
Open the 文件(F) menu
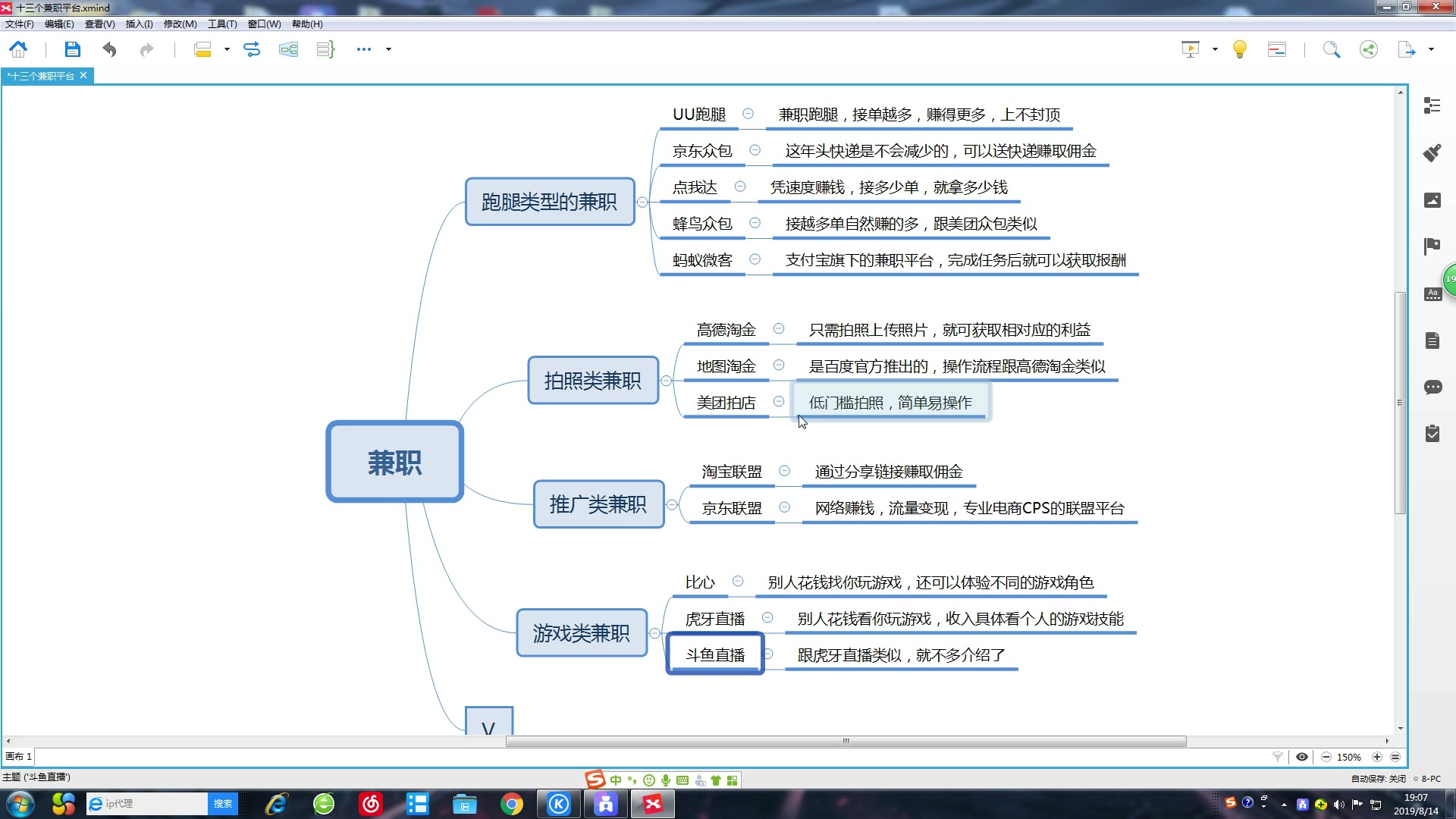point(20,24)
